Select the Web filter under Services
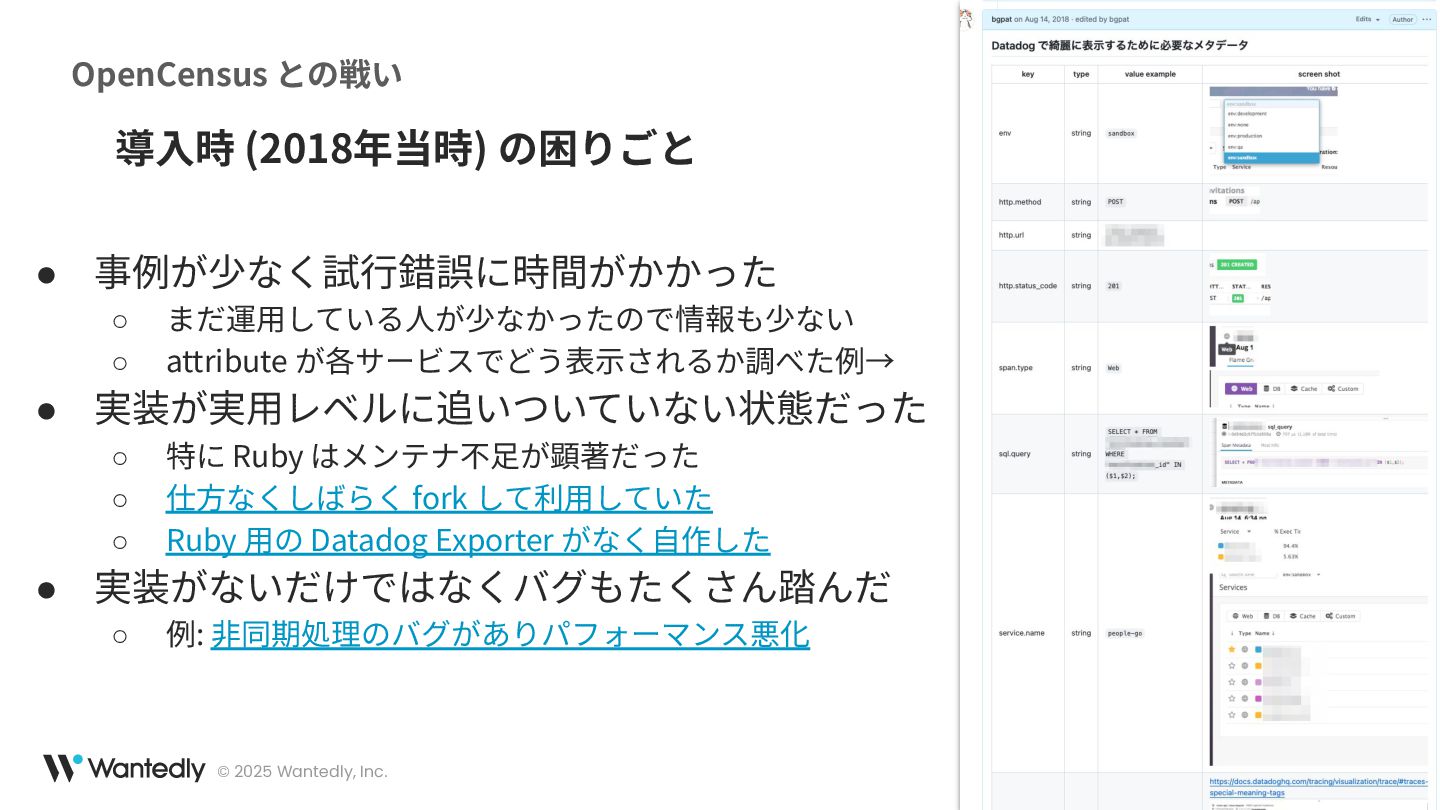This screenshot has height=810, width=1440. point(1242,616)
